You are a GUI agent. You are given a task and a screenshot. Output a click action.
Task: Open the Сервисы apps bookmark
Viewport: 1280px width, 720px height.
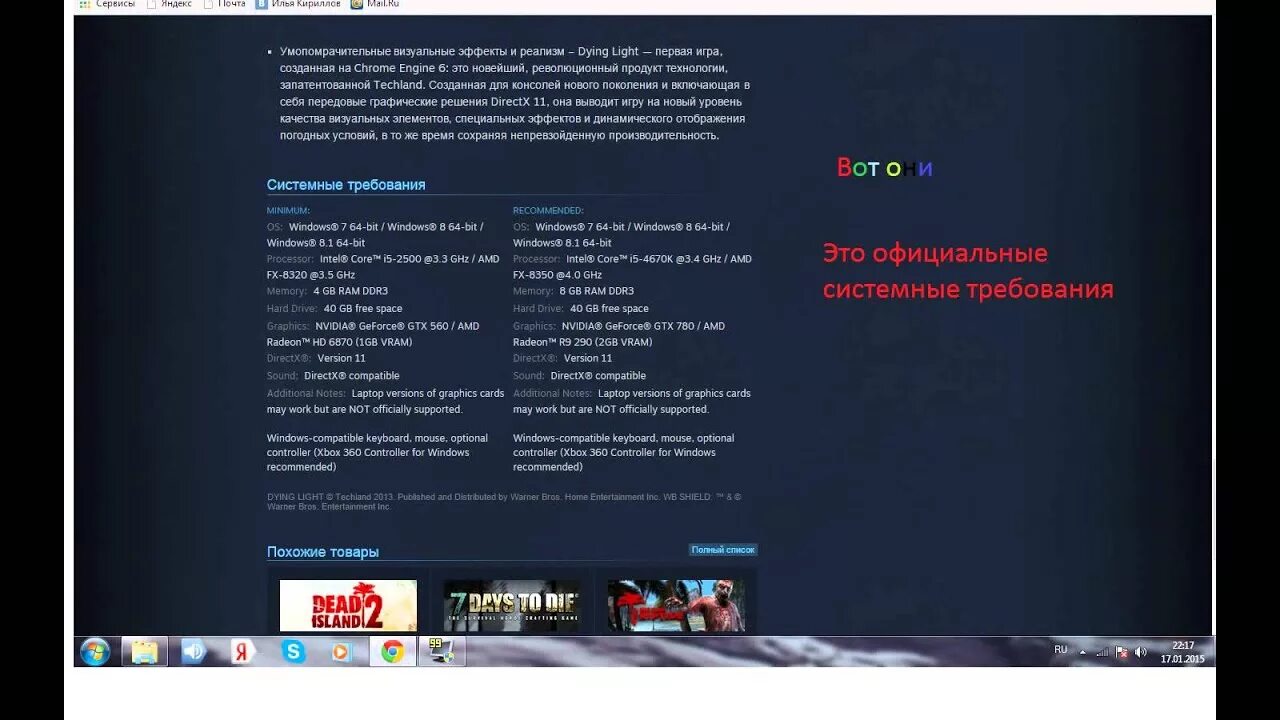click(x=107, y=4)
